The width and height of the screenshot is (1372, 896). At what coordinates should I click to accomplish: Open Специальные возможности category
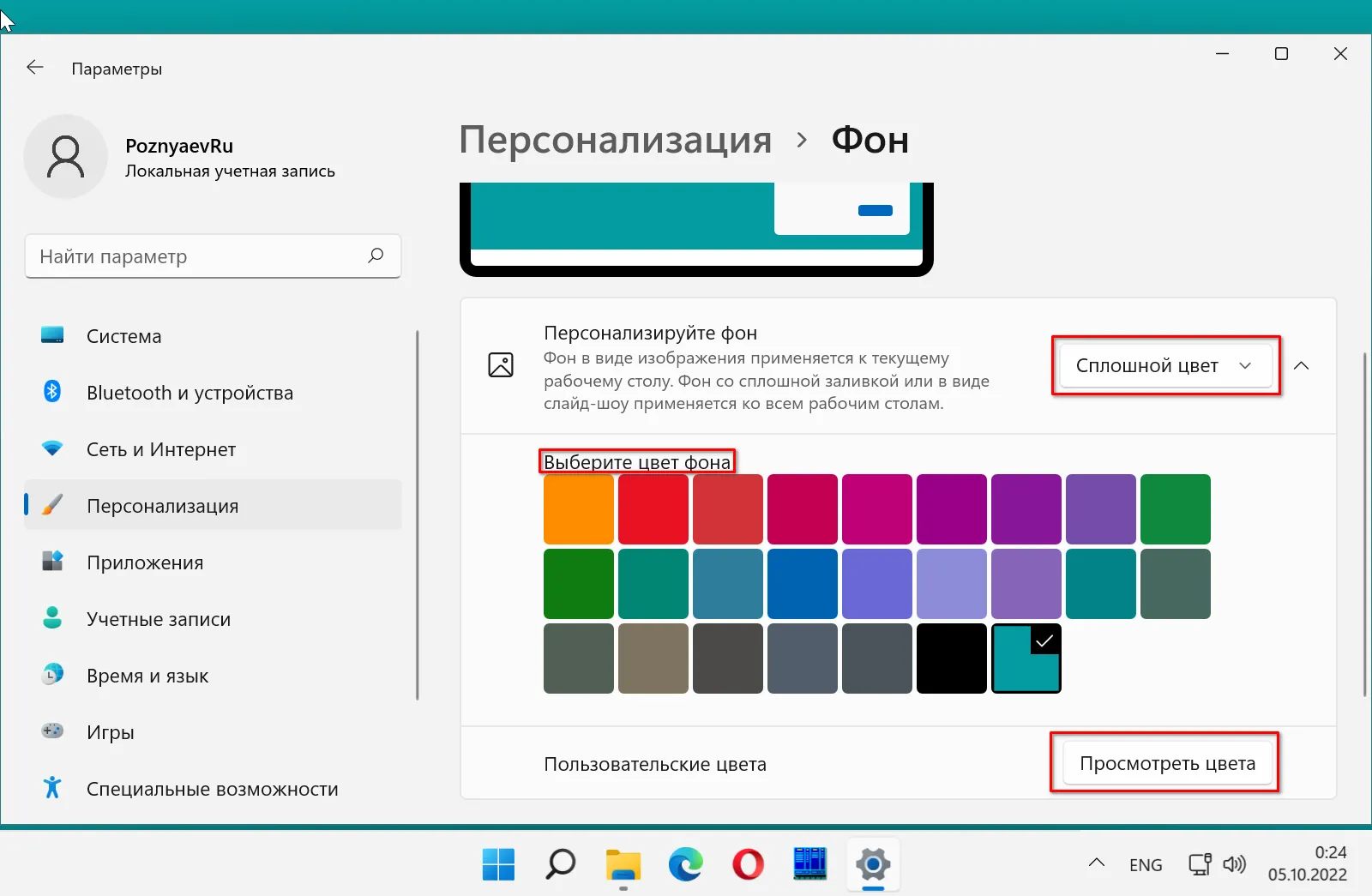212,789
